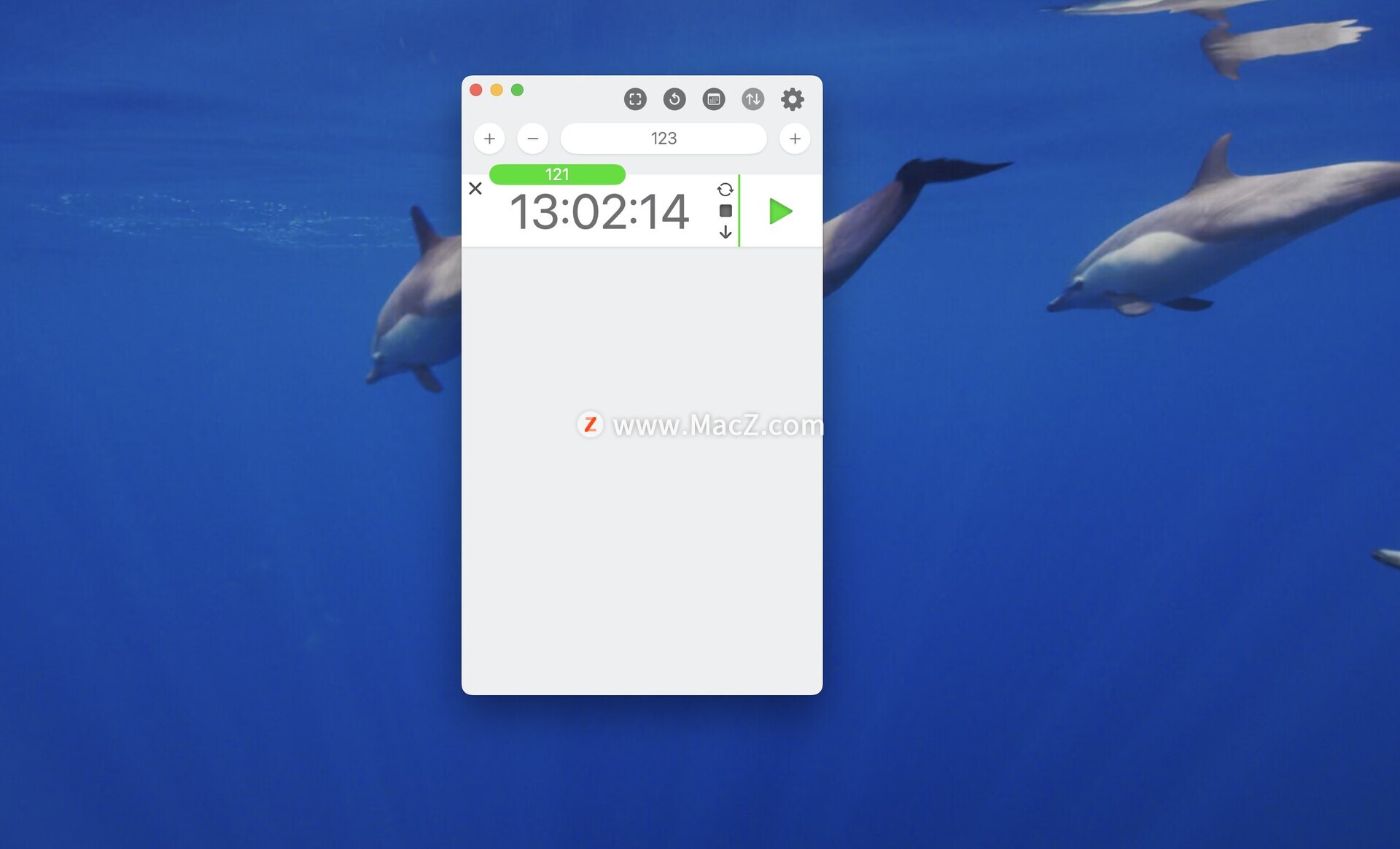
Task: Start the 121 timer with green play
Action: coord(780,212)
